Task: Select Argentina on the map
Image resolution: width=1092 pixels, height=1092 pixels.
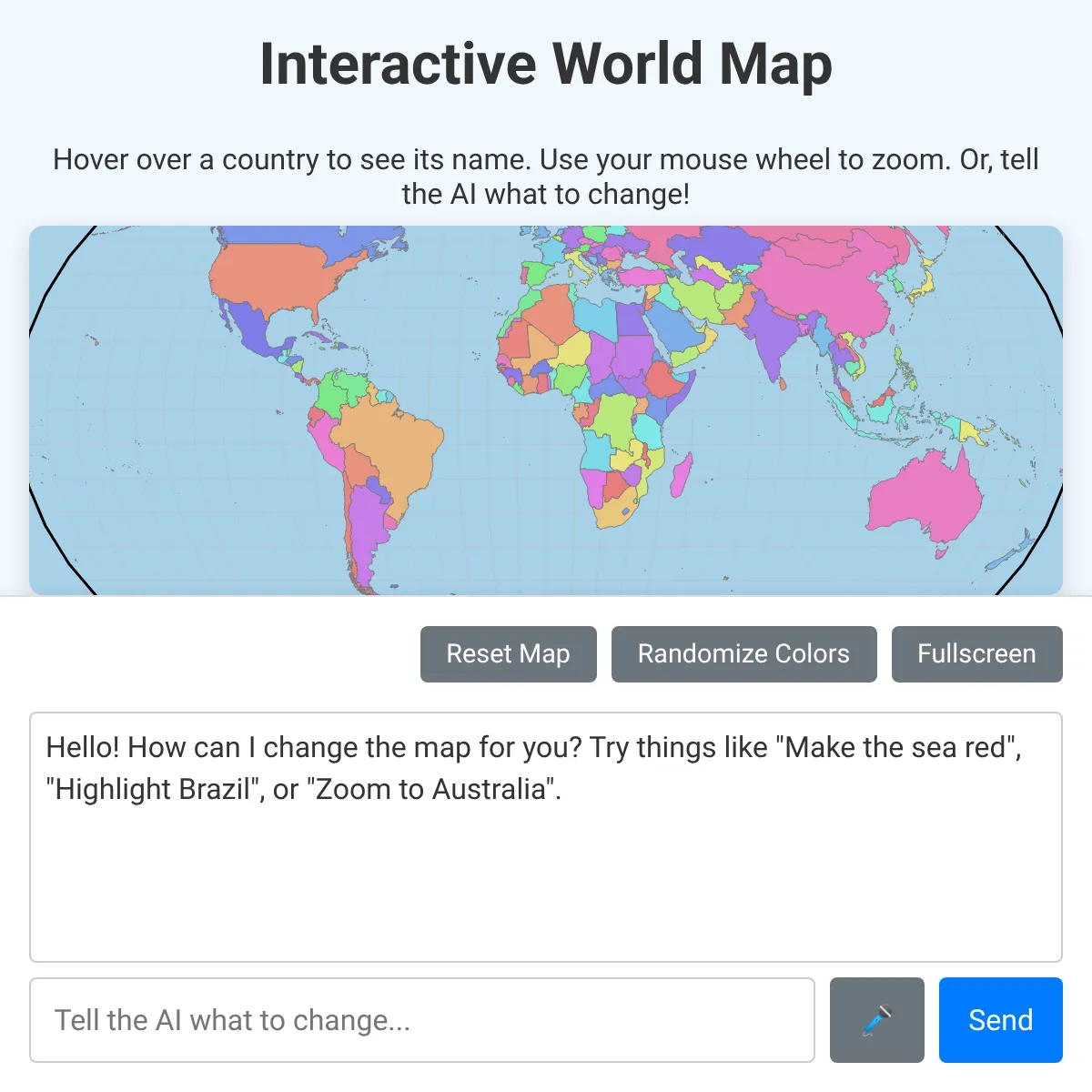Action: [x=364, y=537]
